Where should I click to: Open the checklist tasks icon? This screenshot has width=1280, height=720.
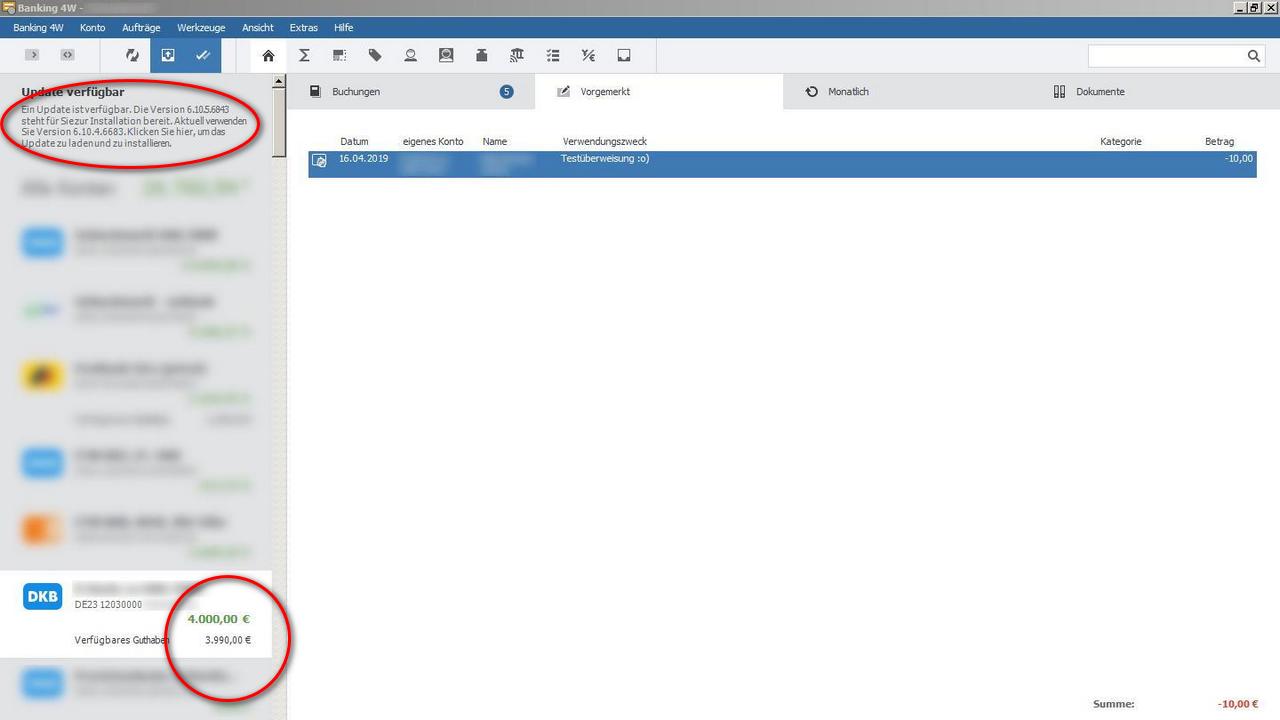(x=553, y=56)
